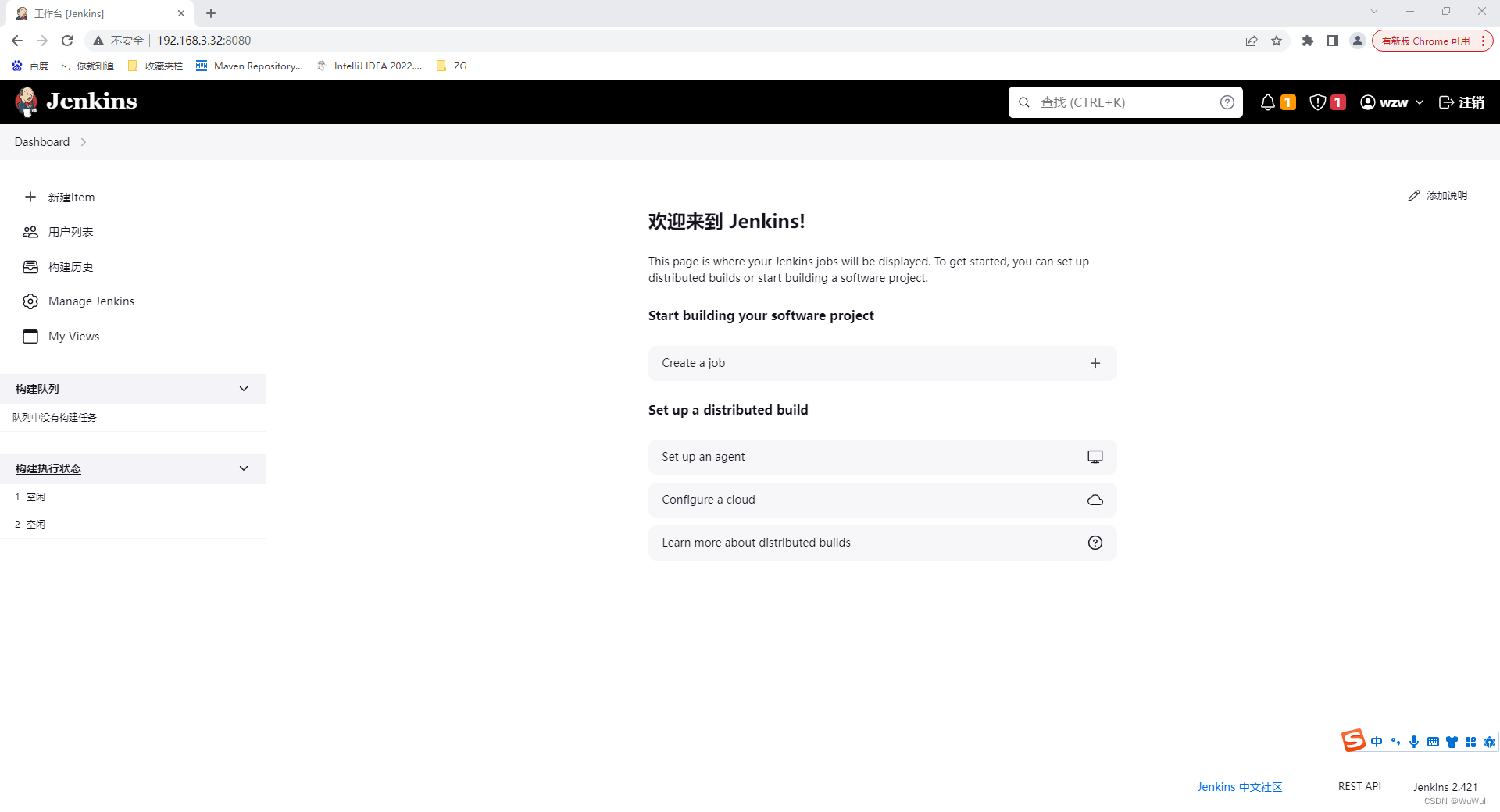Click the help icon in Learn more row
Image resolution: width=1500 pixels, height=812 pixels.
click(x=1095, y=543)
